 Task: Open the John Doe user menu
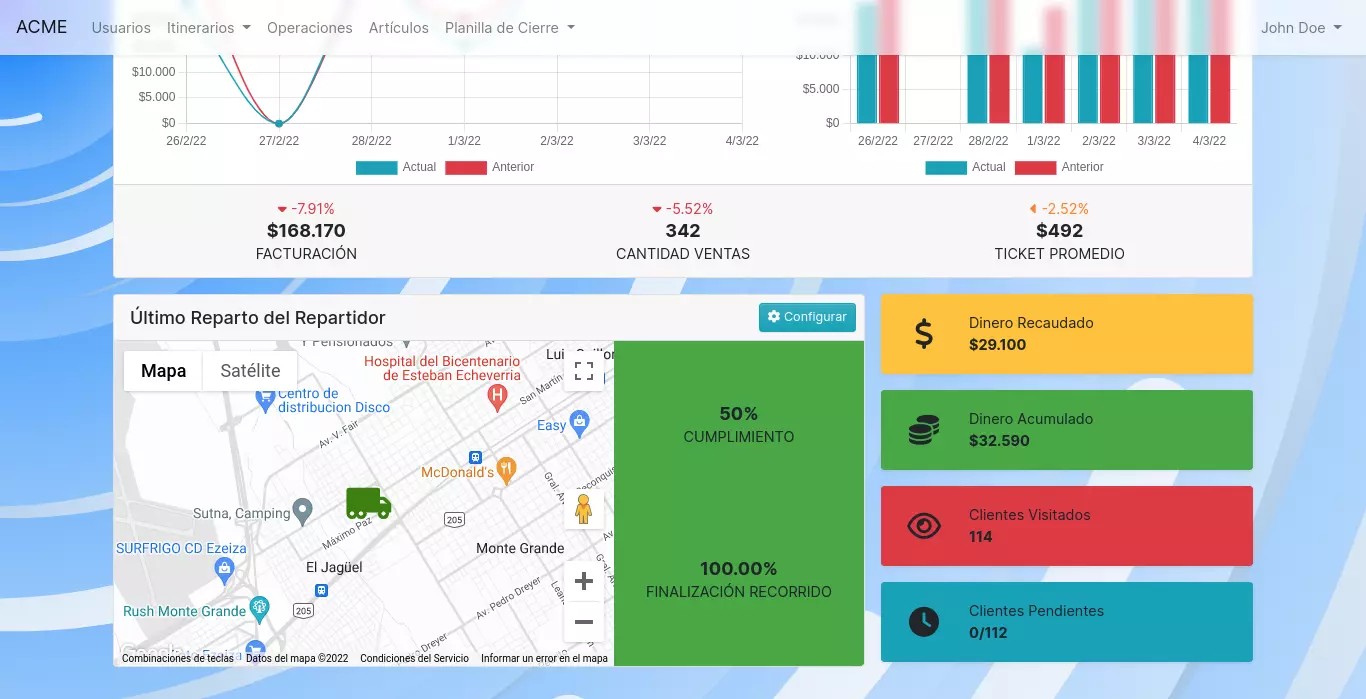1301,27
